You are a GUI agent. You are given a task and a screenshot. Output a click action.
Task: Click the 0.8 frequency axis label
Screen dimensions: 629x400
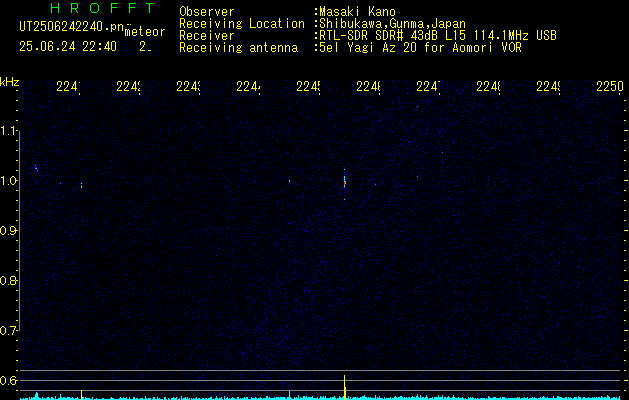[x=9, y=280]
